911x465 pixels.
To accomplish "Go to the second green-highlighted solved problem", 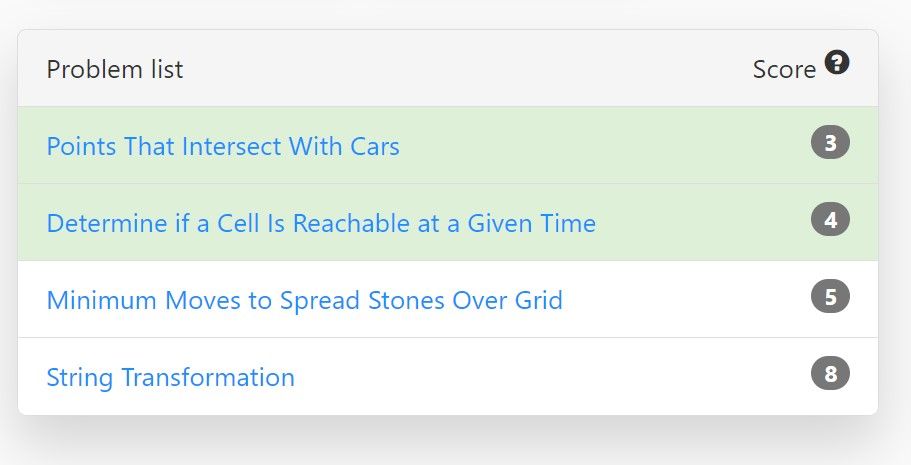I will [x=321, y=223].
